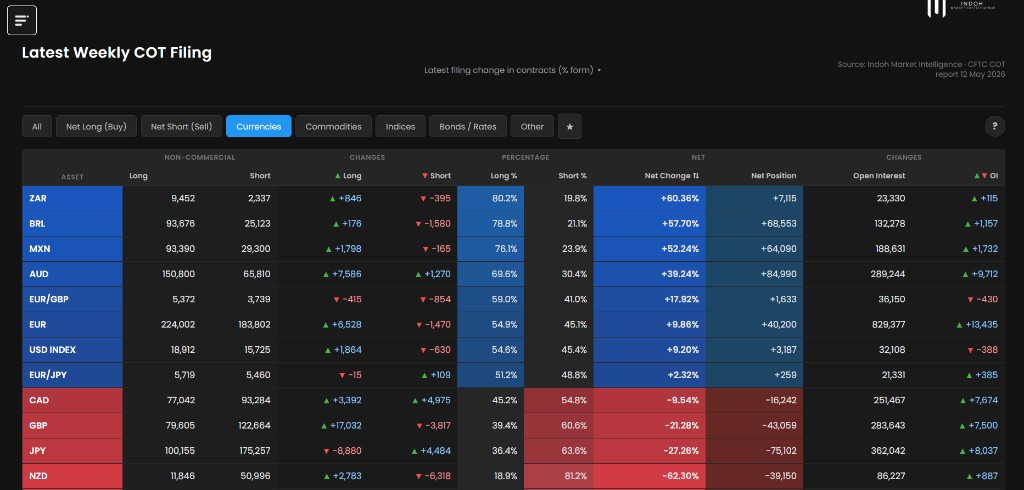Click NZD short percentage 81.2%
The width and height of the screenshot is (1024, 490).
coord(558,476)
